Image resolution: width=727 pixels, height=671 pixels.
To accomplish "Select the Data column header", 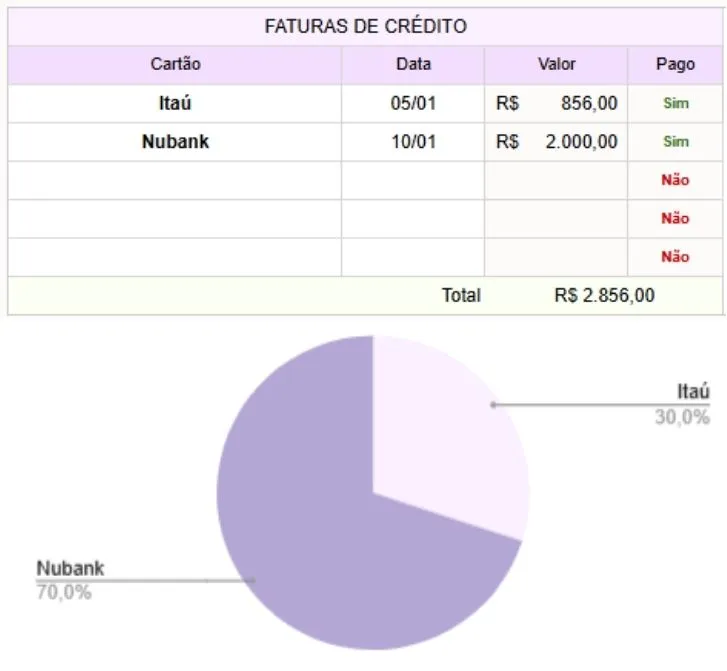I will coord(413,65).
